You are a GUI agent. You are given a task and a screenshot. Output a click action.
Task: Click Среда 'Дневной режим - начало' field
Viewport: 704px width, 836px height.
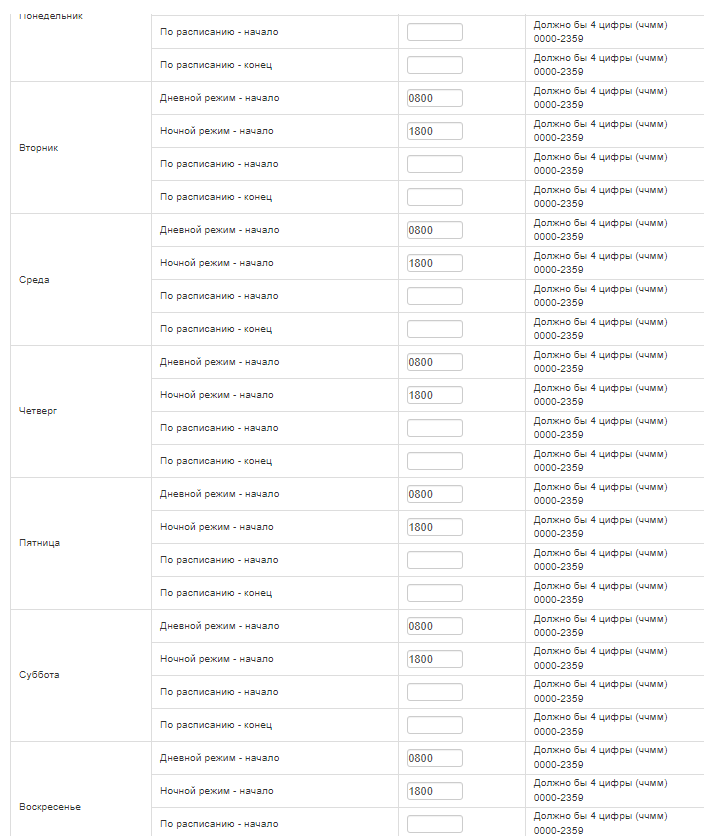[435, 230]
